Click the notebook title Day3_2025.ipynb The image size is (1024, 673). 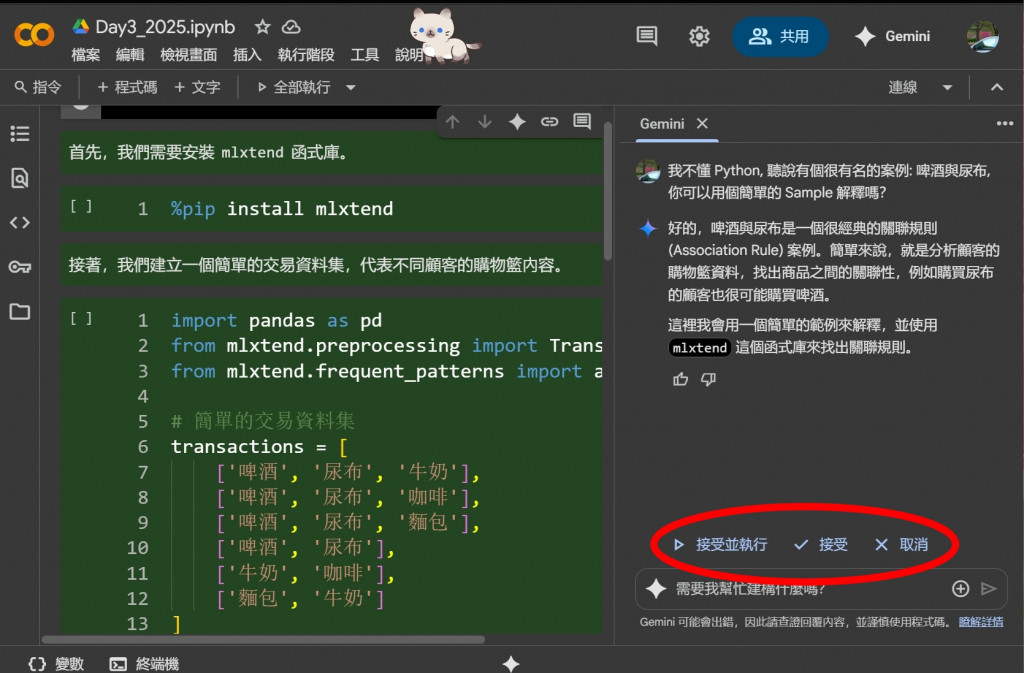tap(165, 27)
